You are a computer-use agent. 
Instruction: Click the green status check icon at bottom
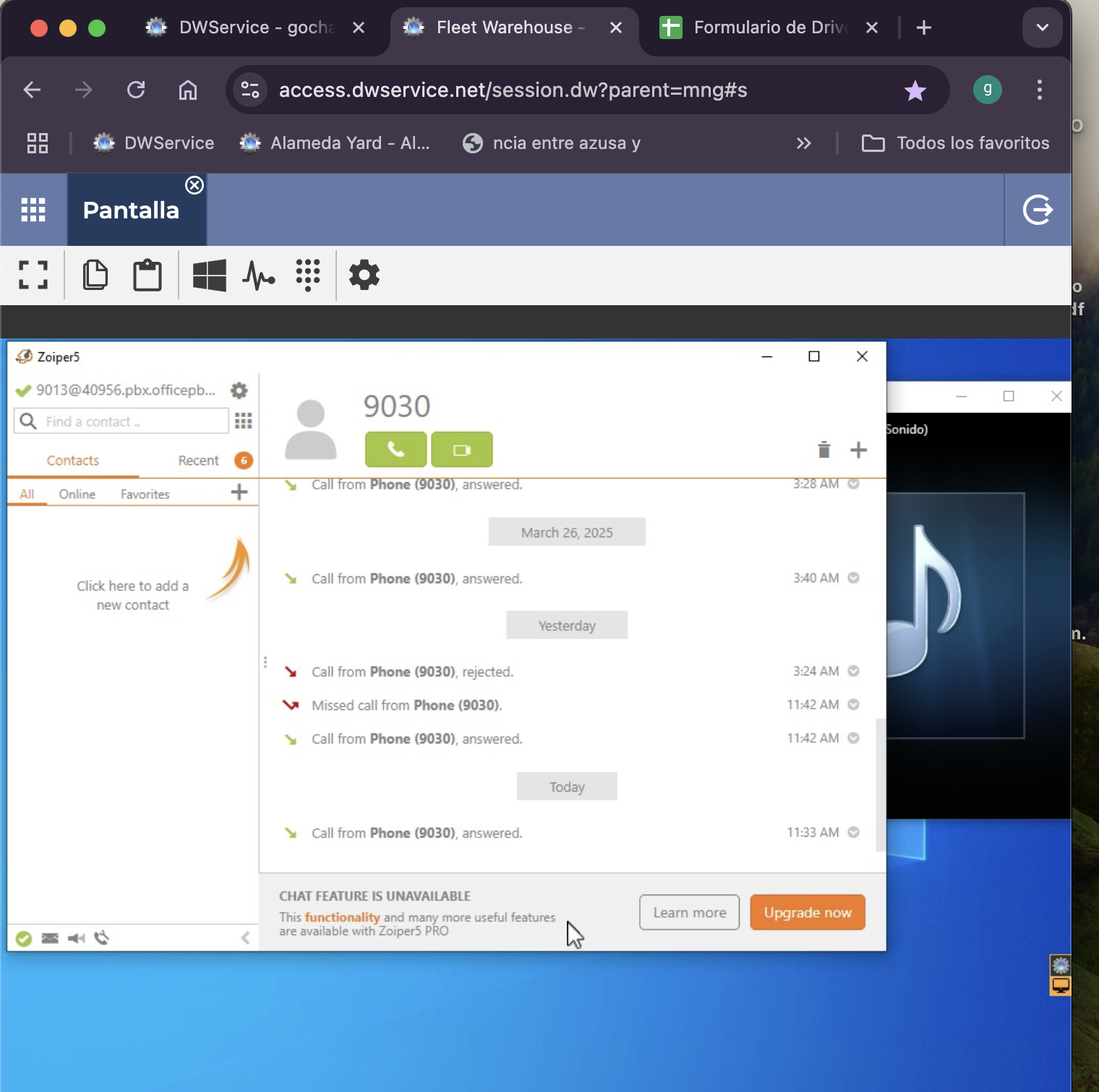tap(24, 938)
